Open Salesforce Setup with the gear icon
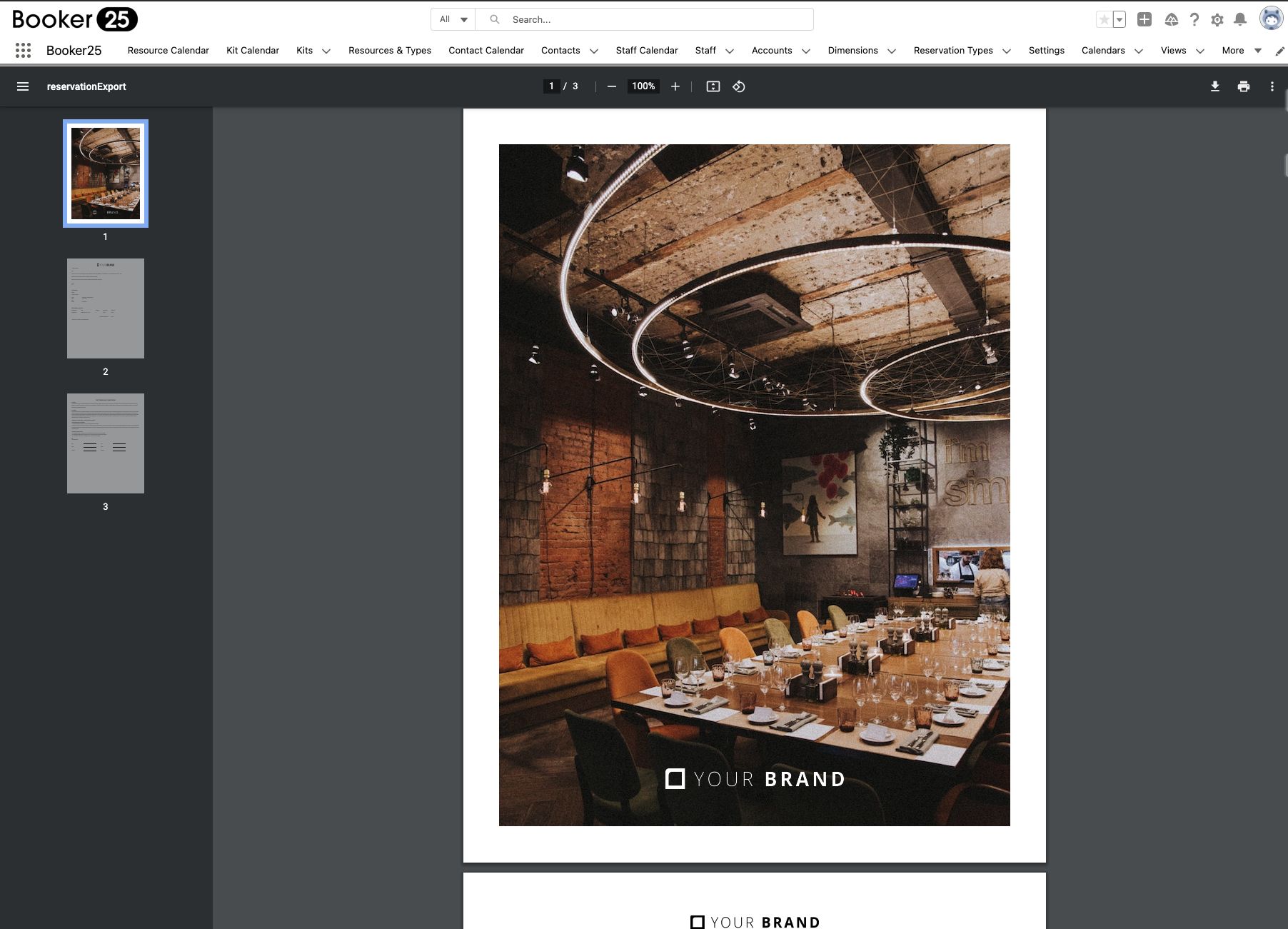 (1217, 19)
